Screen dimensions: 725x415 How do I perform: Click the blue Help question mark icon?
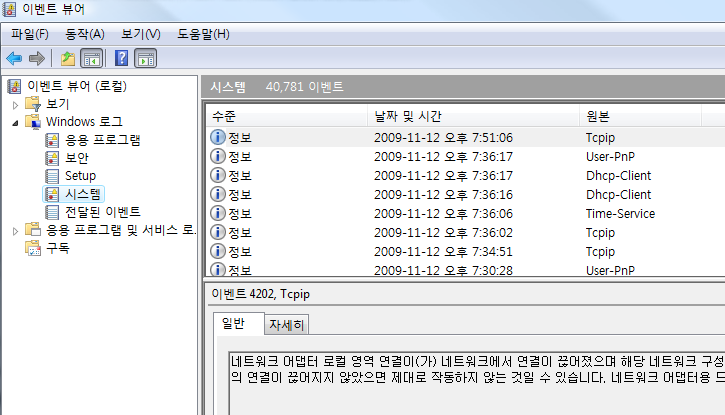tap(121, 59)
